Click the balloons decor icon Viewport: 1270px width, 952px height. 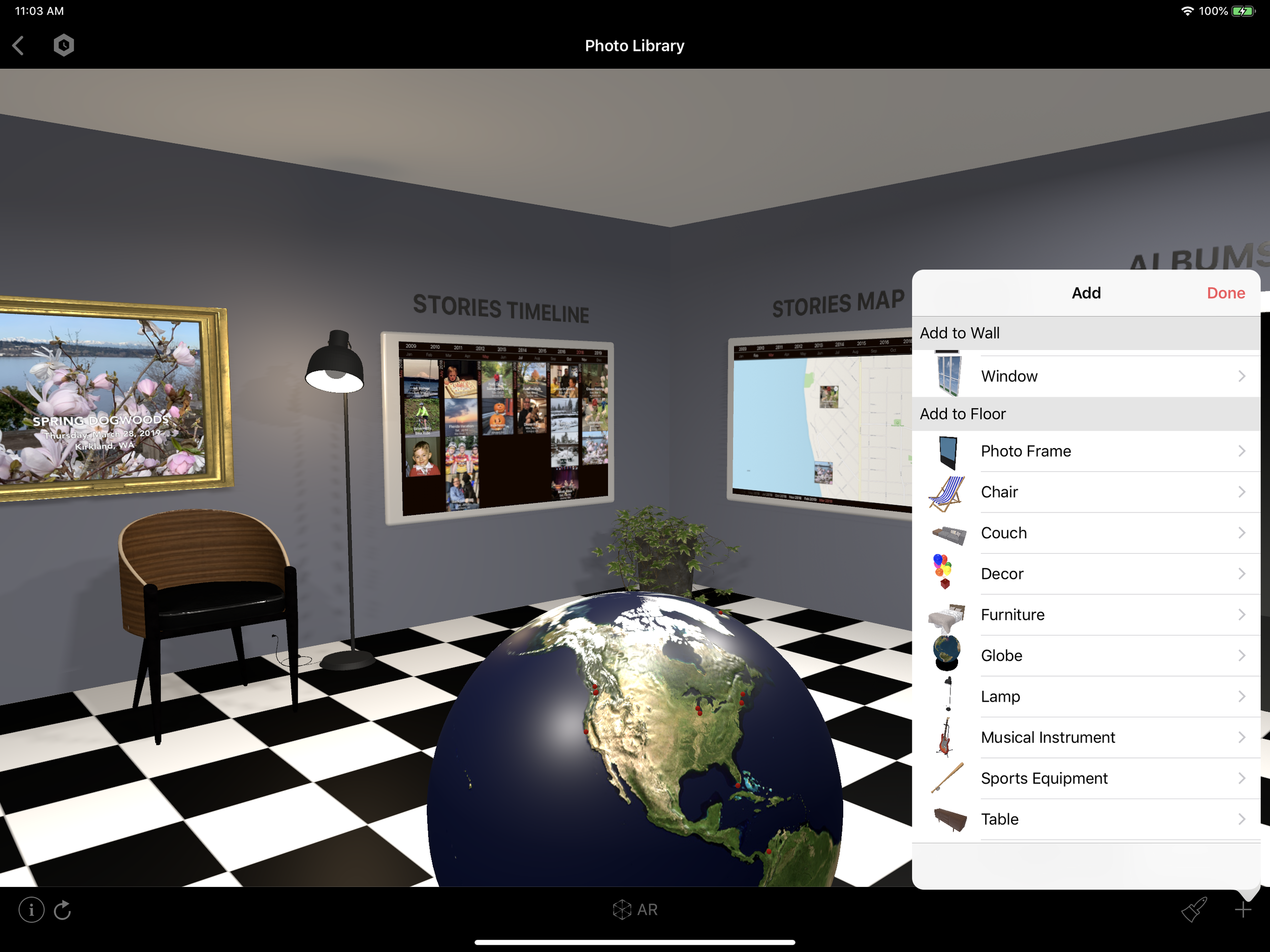942,572
